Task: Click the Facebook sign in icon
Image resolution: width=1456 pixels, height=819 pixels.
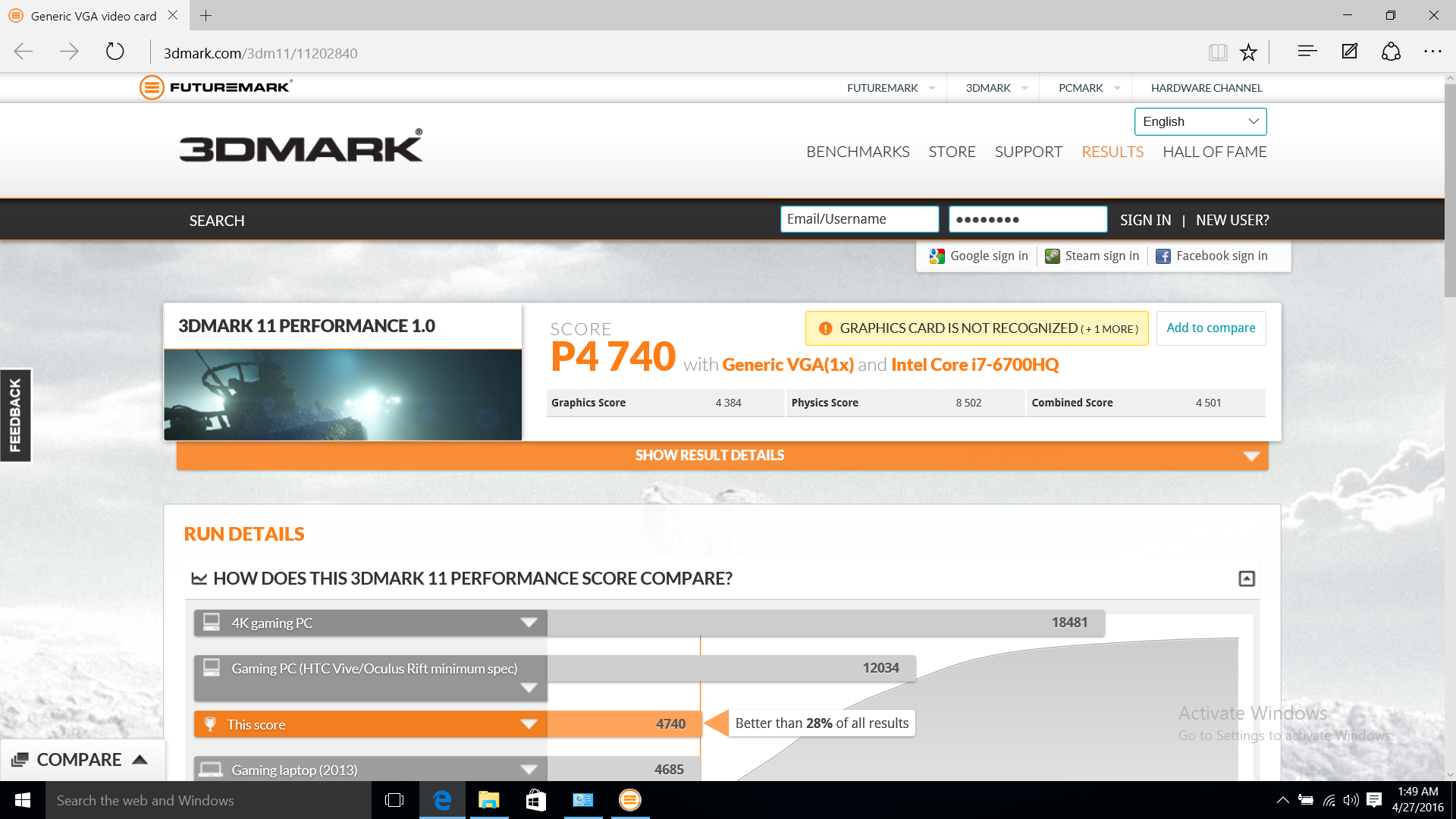Action: (1163, 256)
